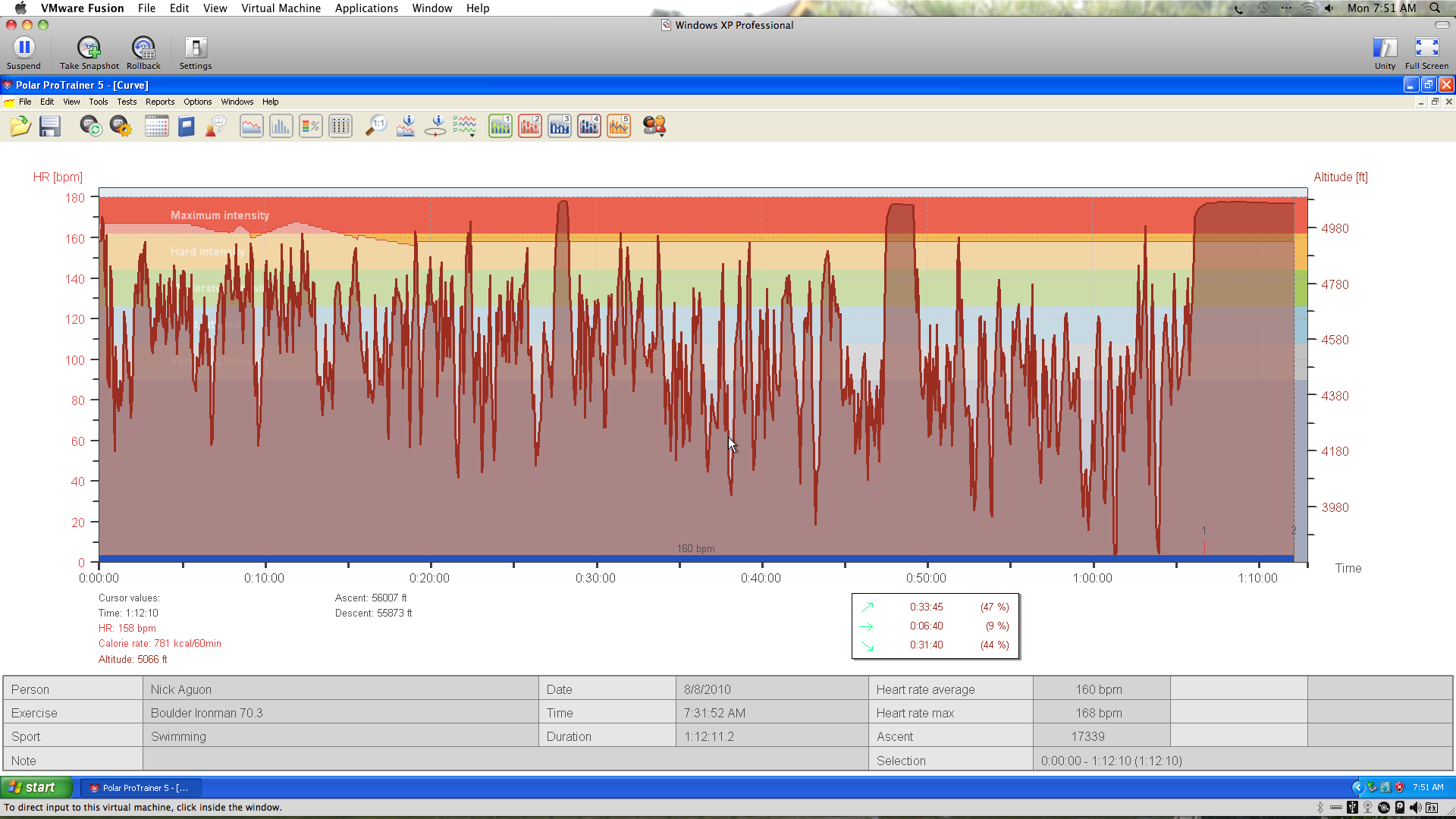
Task: Click the percentage zones view icon
Action: tap(311, 126)
